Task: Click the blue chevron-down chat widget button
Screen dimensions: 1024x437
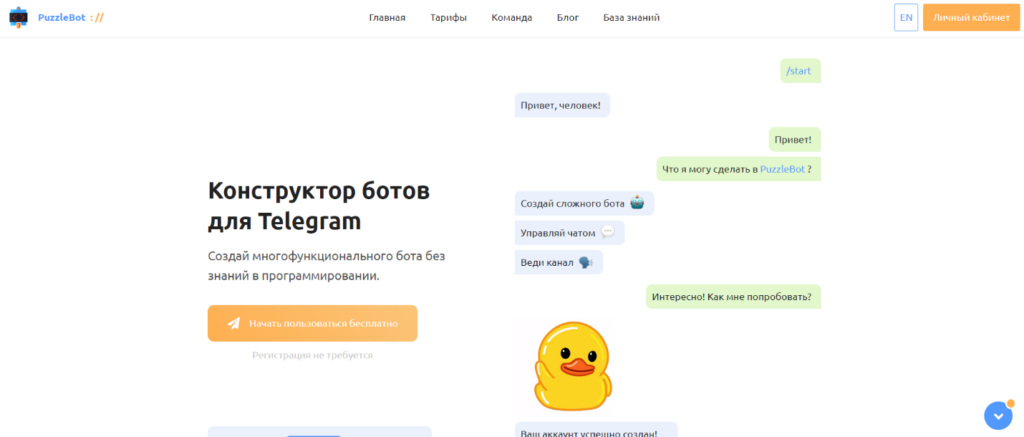Action: tap(998, 415)
